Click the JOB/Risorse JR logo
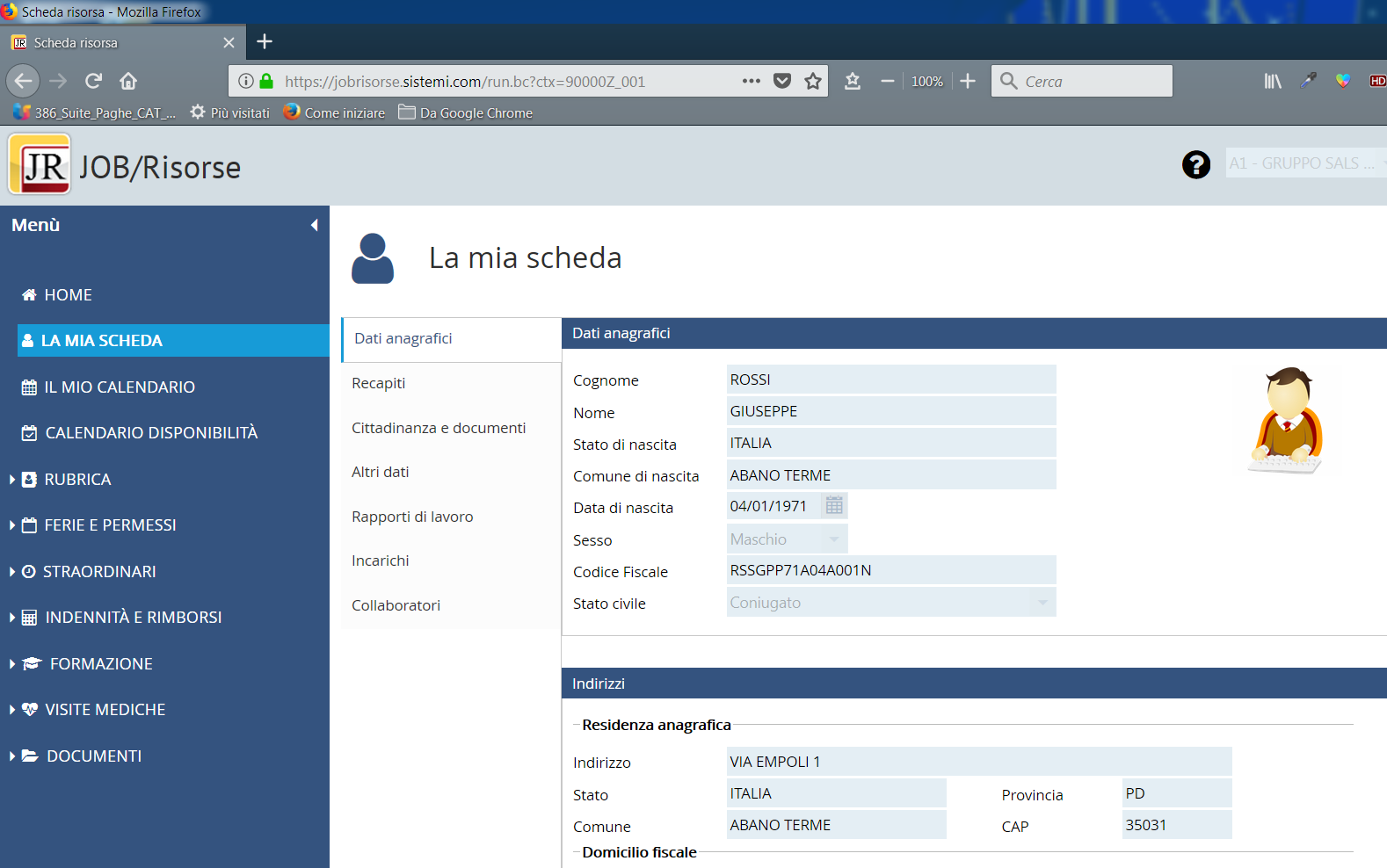This screenshot has width=1387, height=868. pos(40,164)
